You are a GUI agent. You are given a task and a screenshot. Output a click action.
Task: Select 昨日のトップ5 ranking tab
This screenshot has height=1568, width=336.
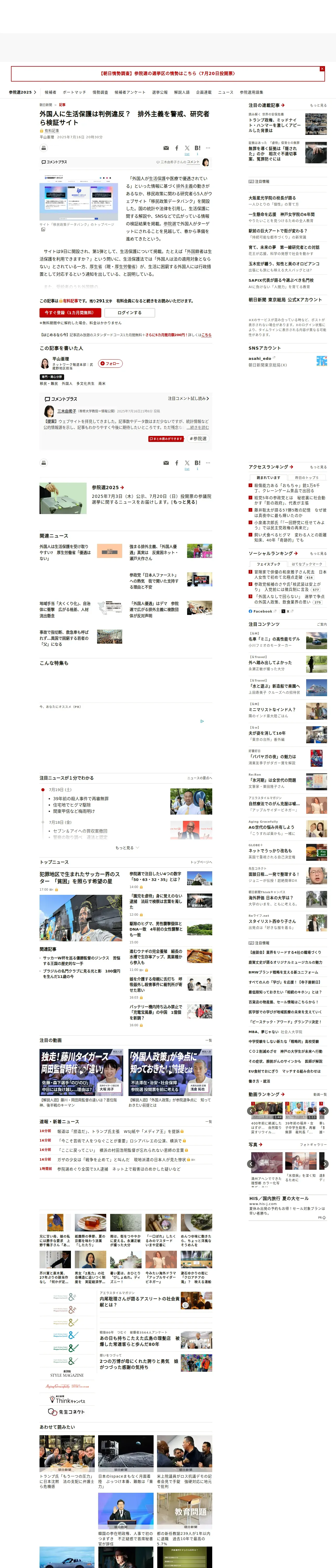click(x=307, y=478)
